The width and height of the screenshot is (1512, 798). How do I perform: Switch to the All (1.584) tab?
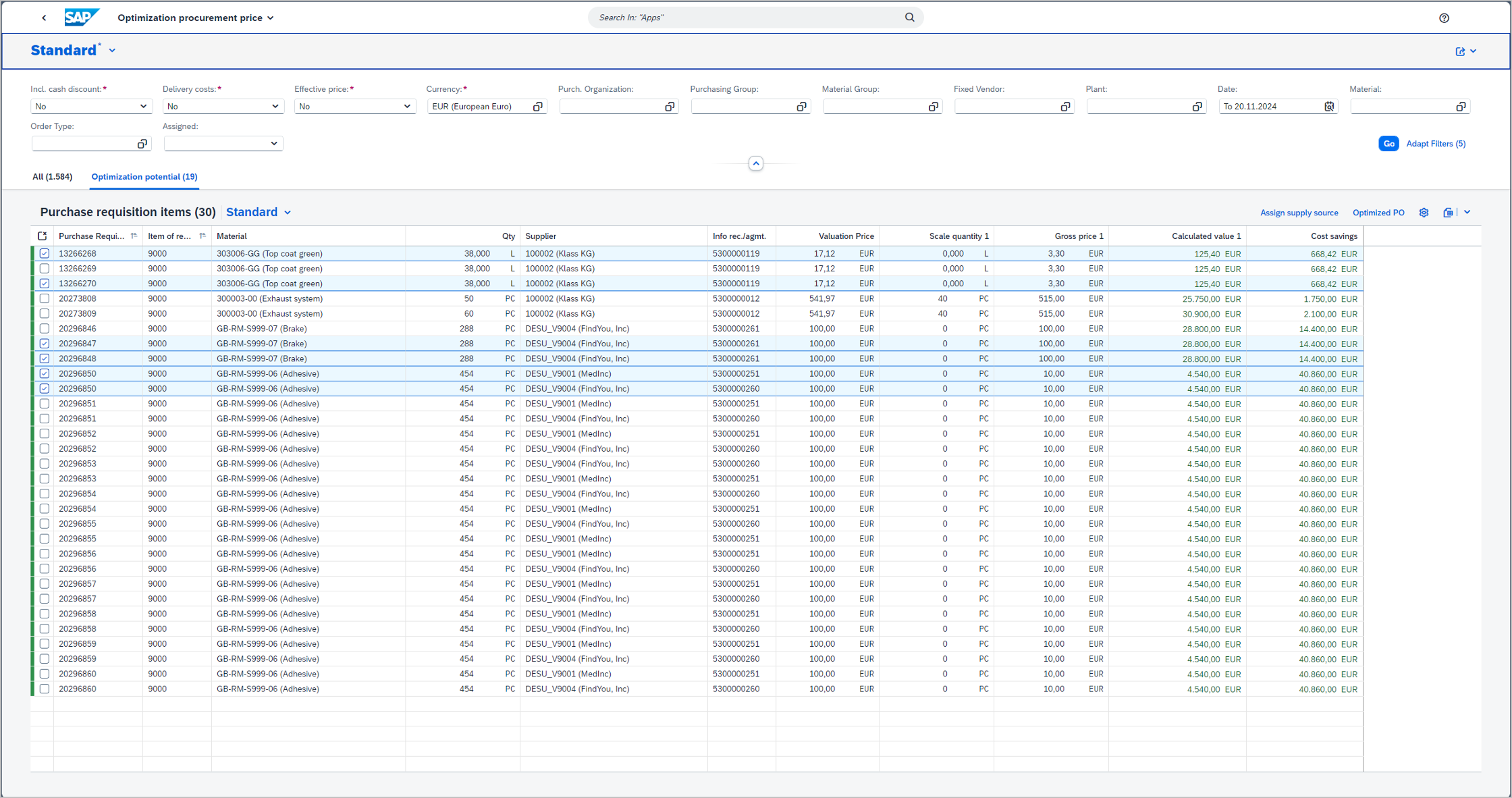(x=53, y=176)
